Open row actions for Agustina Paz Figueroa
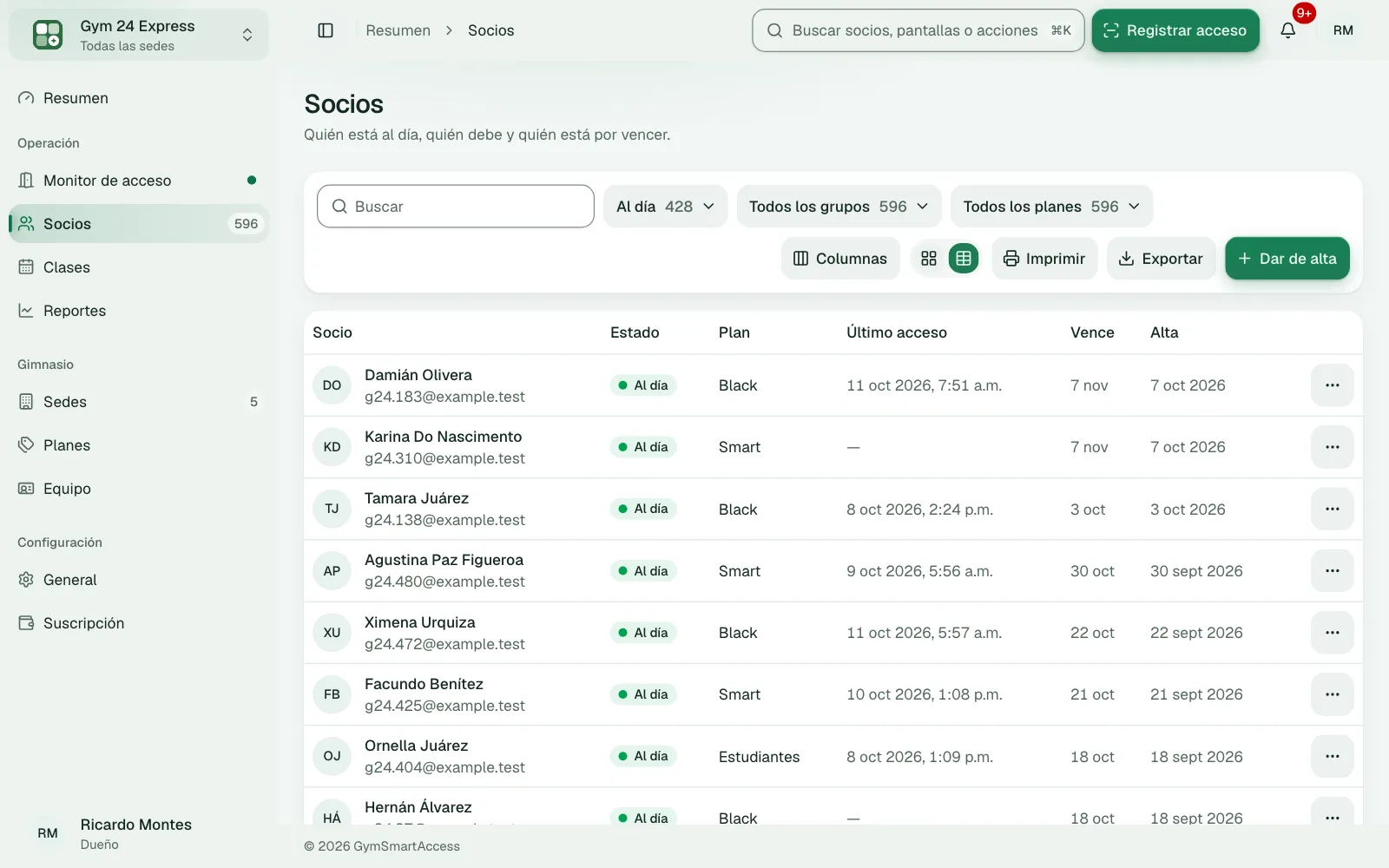 tap(1333, 571)
